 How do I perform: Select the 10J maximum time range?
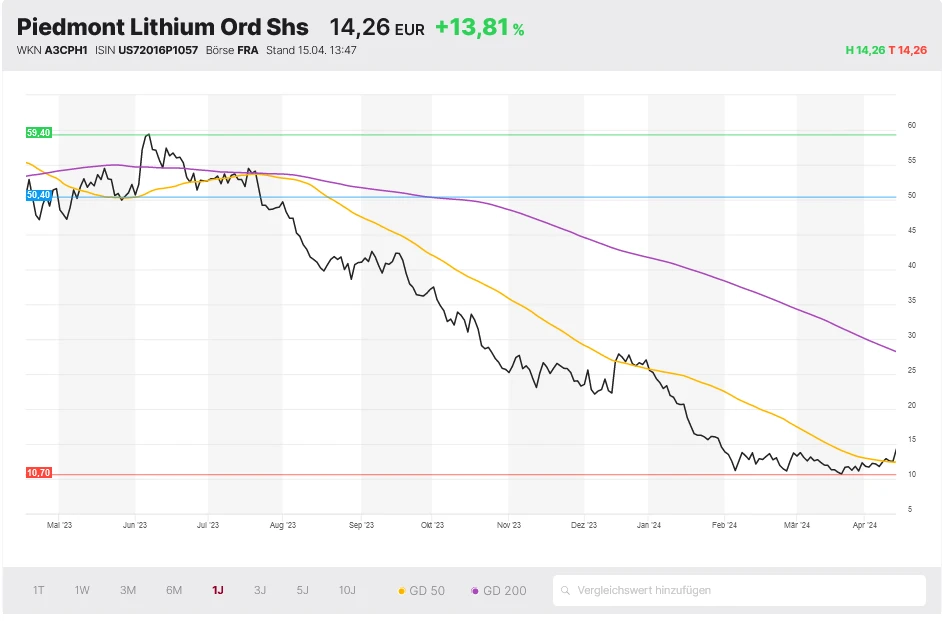tap(347, 591)
